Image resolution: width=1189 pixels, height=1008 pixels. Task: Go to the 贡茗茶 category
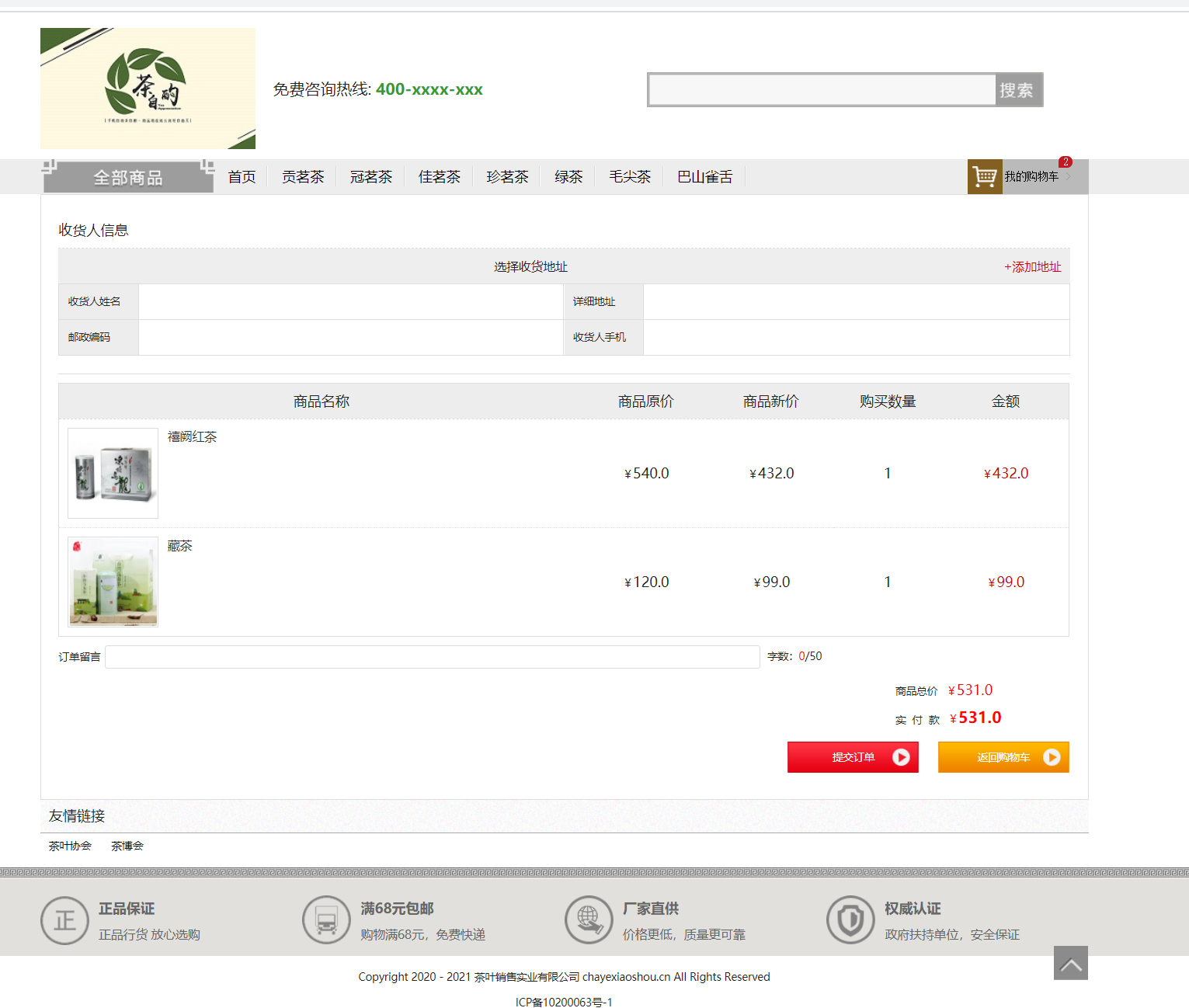(303, 177)
